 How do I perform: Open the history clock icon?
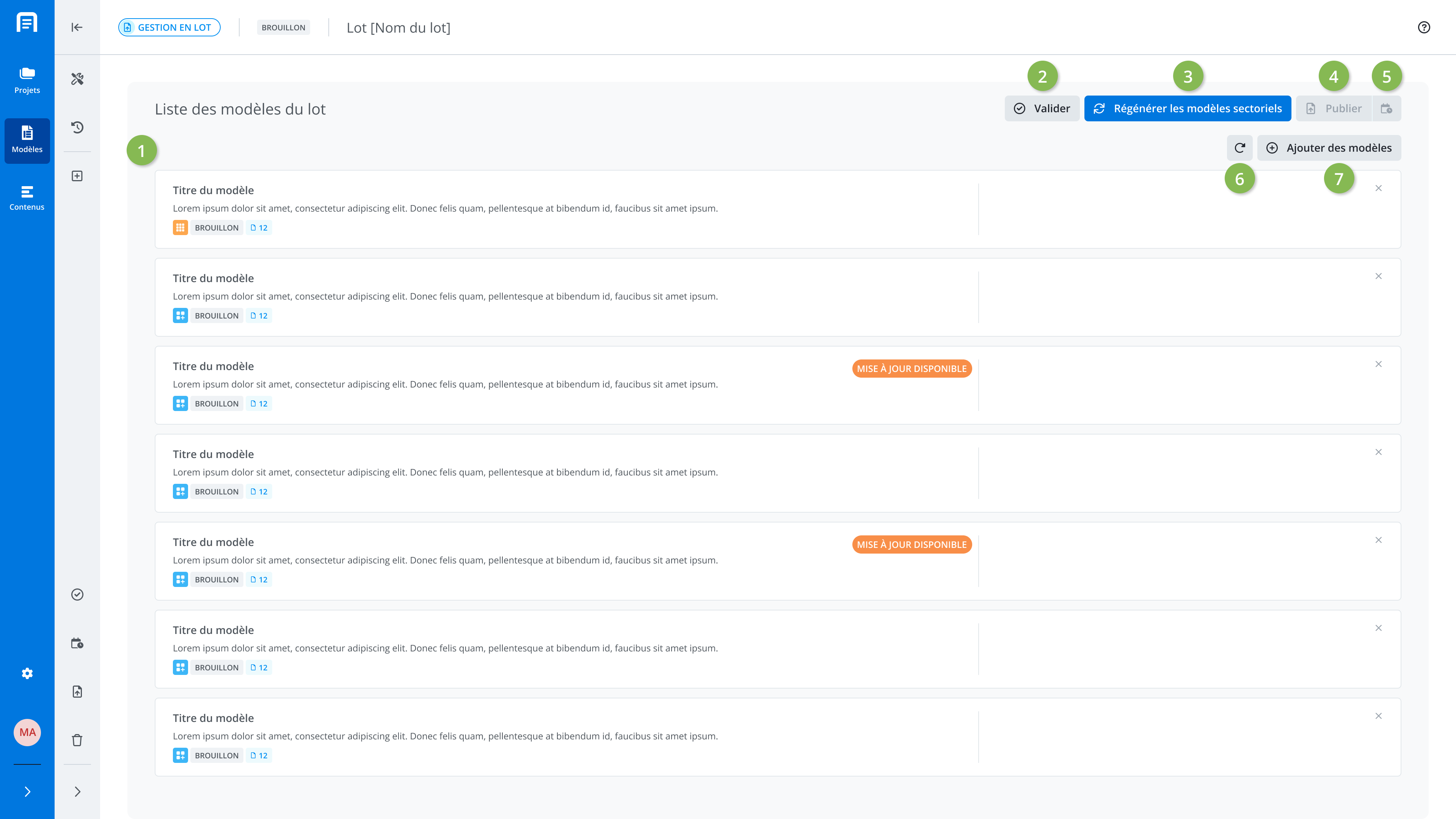(x=77, y=127)
